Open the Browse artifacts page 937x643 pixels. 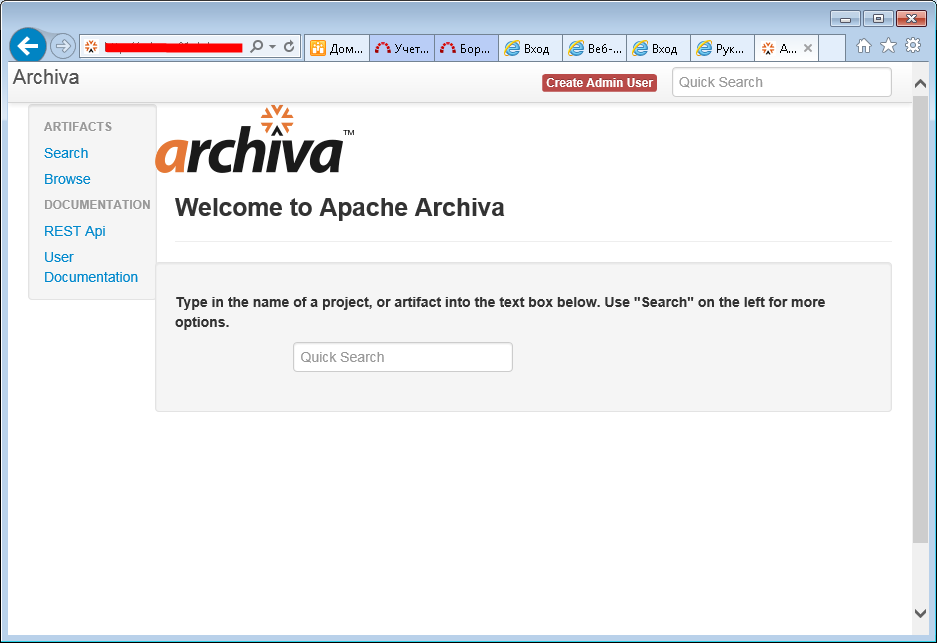pyautogui.click(x=67, y=179)
